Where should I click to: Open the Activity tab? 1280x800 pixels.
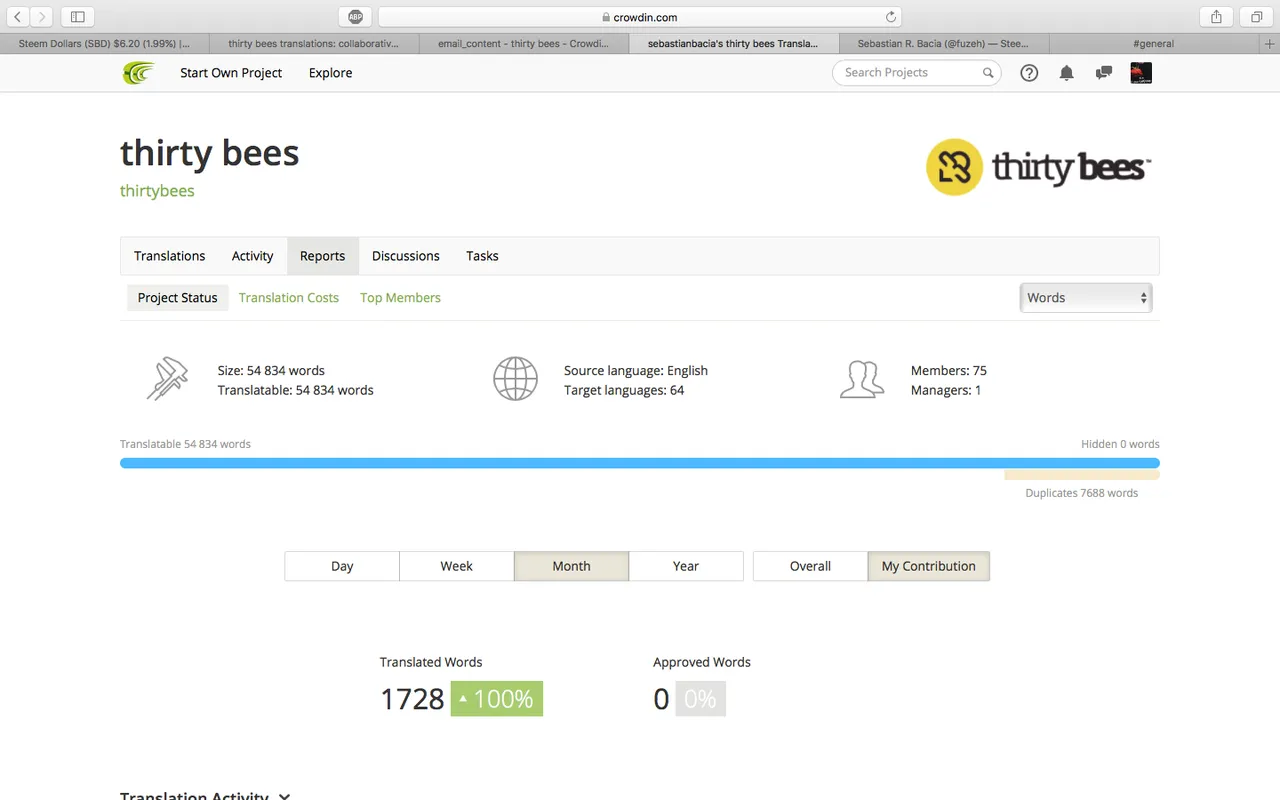coord(253,256)
